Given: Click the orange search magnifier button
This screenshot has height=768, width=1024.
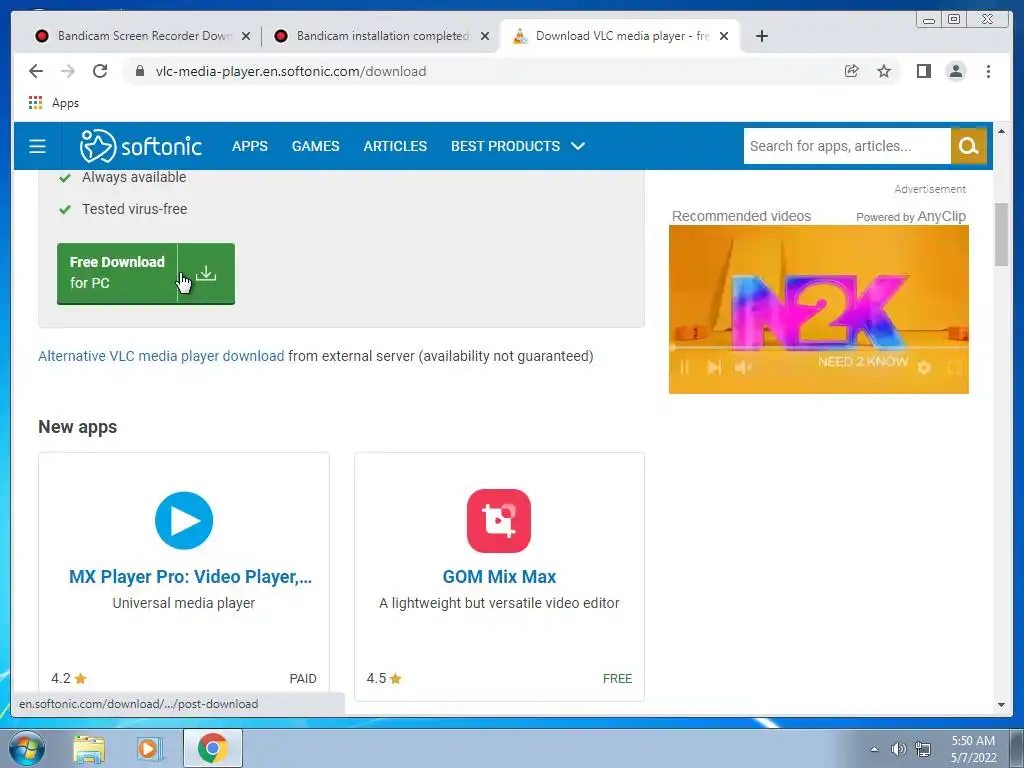Looking at the screenshot, I should [x=968, y=146].
